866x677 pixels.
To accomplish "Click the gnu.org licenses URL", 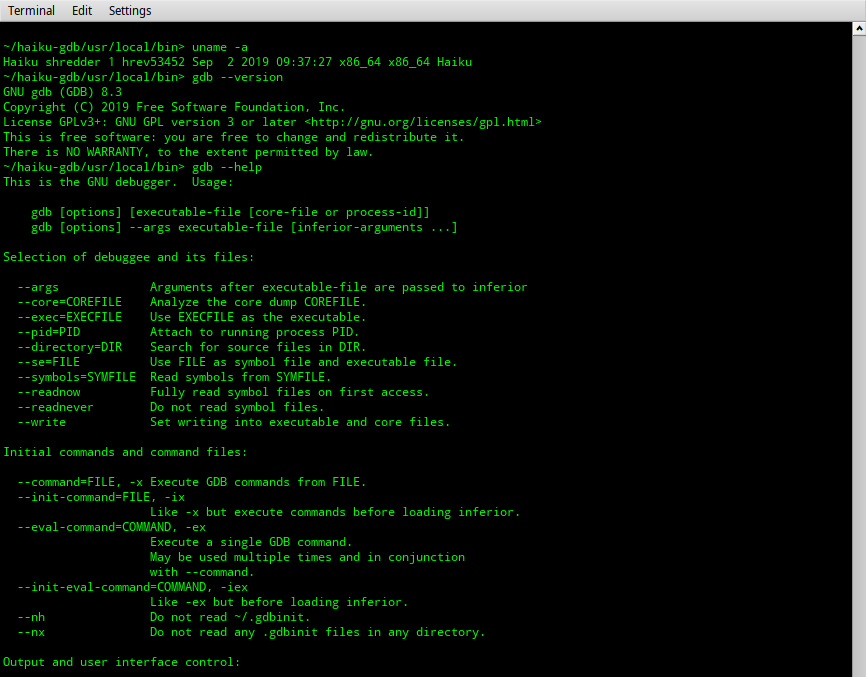I will pos(423,122).
